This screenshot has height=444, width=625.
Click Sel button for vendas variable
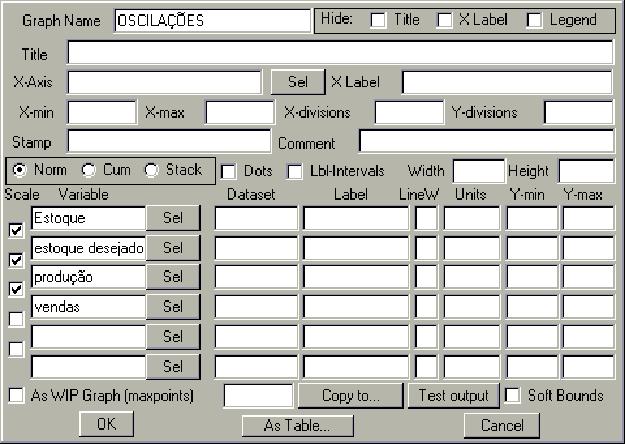pyautogui.click(x=173, y=306)
